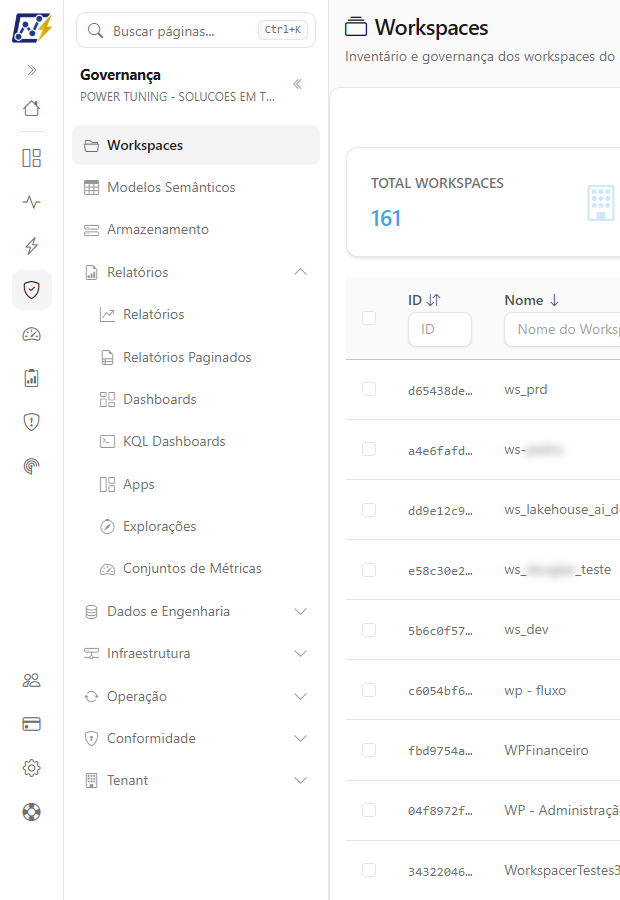Open the shield alert icon in the rail

tap(32, 422)
